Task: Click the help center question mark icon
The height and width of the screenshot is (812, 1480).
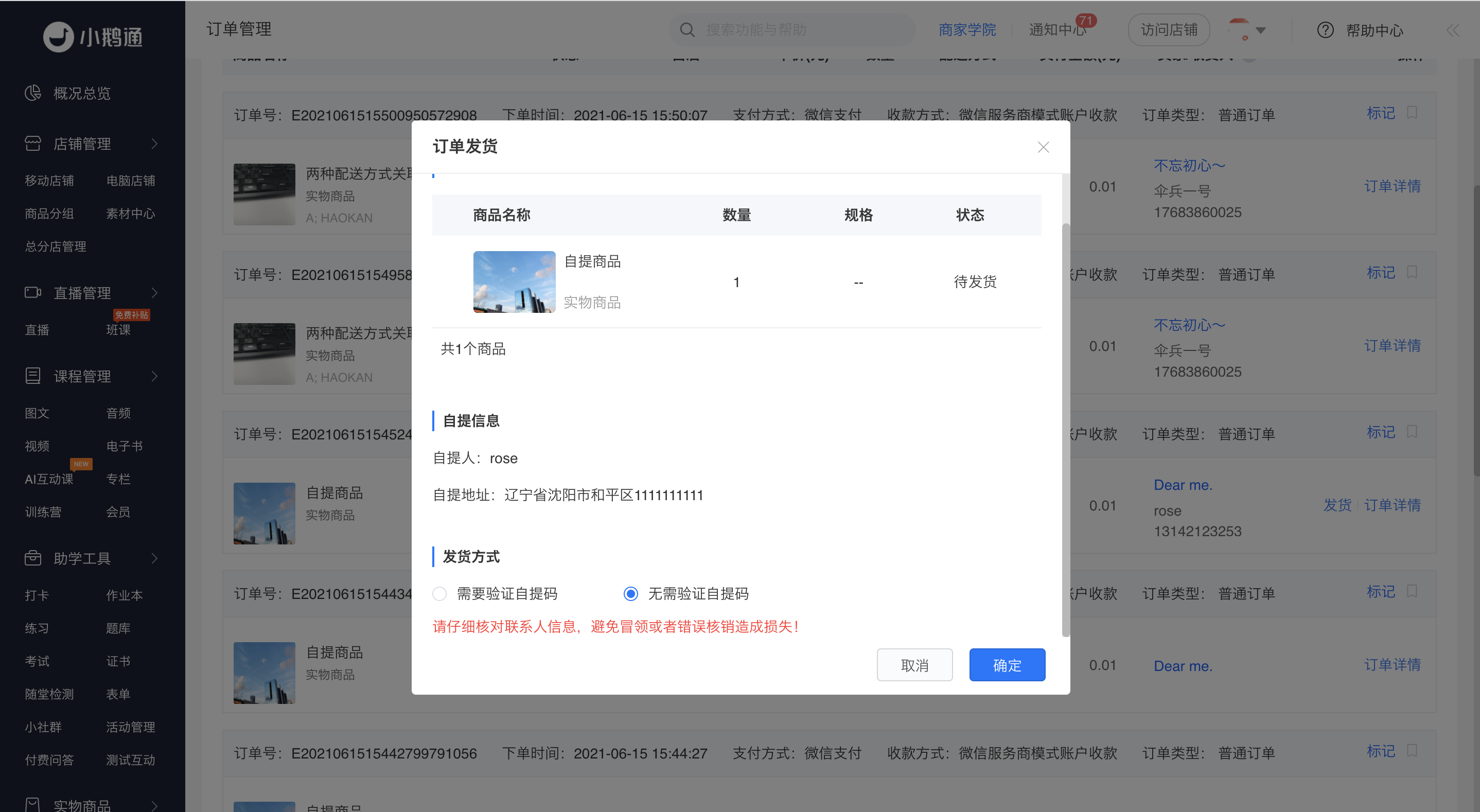Action: pyautogui.click(x=1325, y=30)
